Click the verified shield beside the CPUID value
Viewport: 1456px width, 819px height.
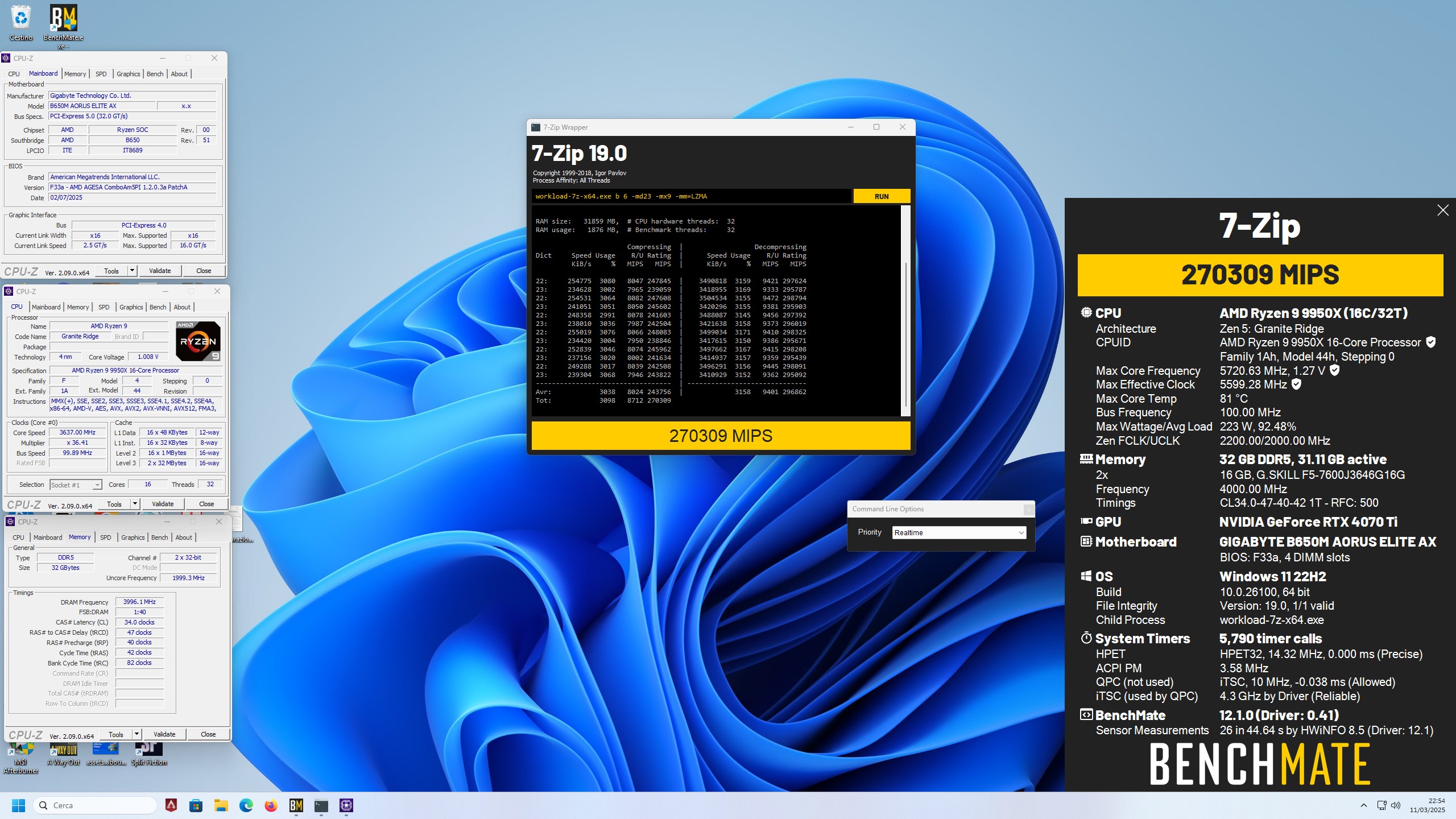pos(1431,342)
